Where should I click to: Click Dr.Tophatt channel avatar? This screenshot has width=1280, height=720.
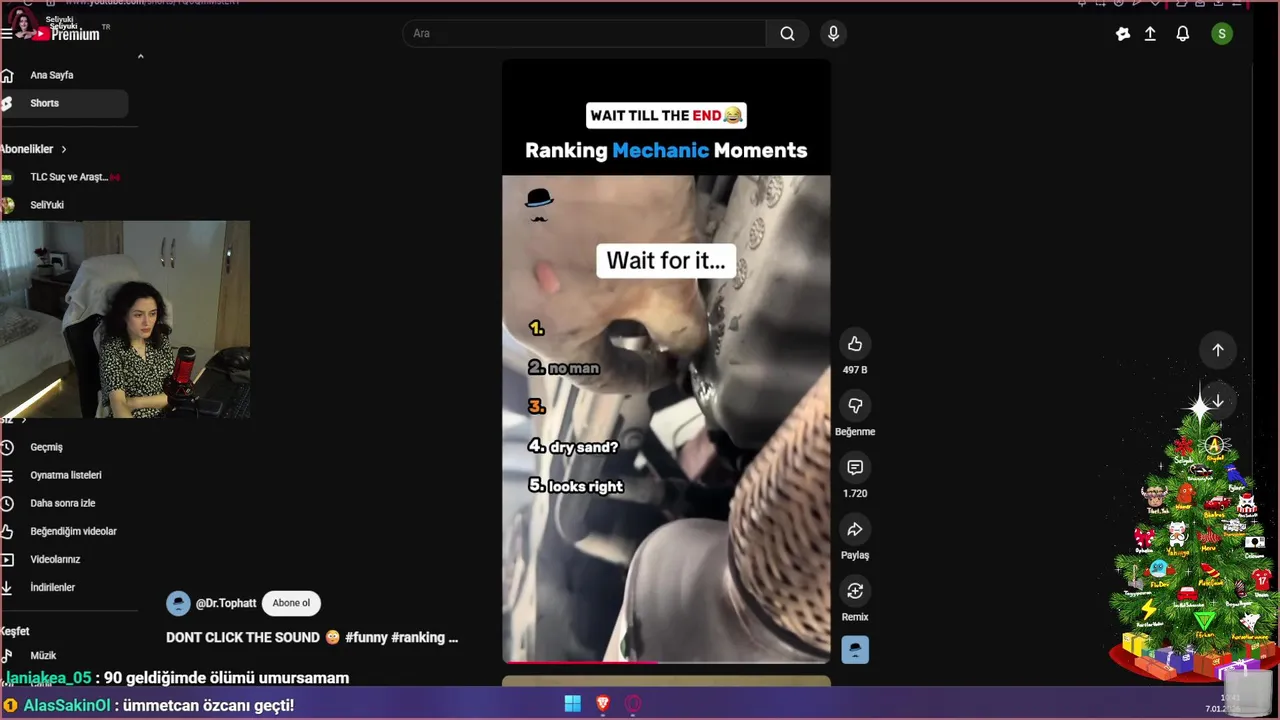(178, 603)
